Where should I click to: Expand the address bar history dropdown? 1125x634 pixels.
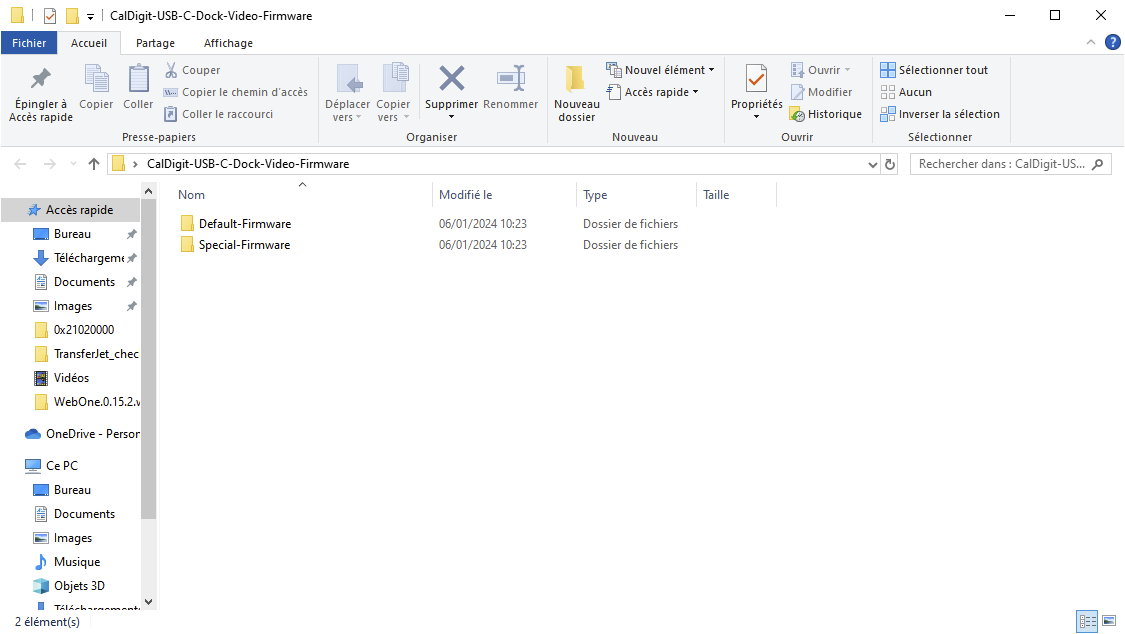(x=872, y=164)
